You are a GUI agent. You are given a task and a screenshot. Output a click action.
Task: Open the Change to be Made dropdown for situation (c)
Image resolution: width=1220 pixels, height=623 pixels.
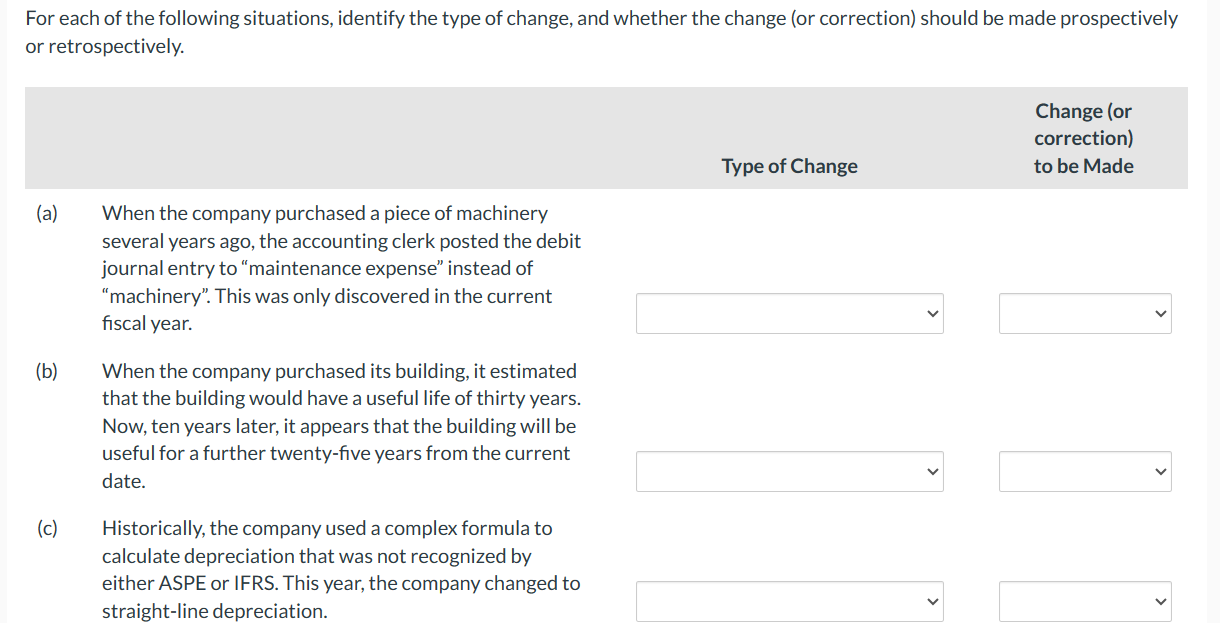point(1084,601)
